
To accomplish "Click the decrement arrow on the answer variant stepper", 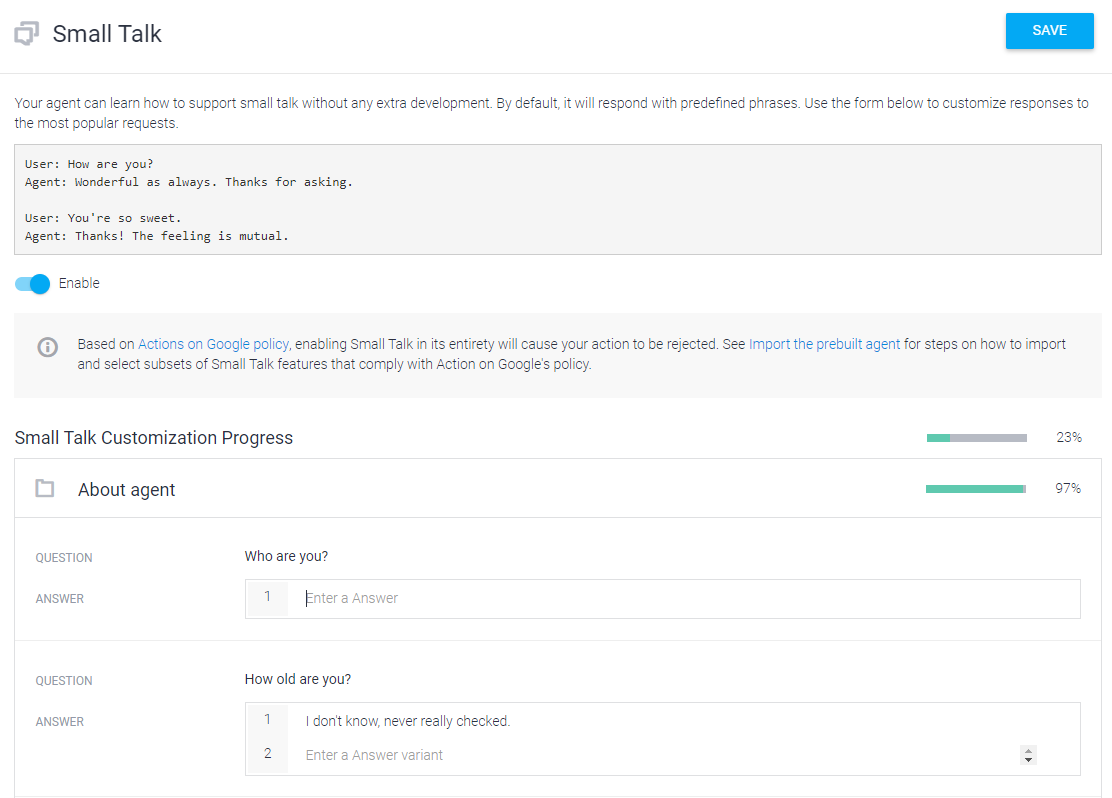I will click(1028, 759).
